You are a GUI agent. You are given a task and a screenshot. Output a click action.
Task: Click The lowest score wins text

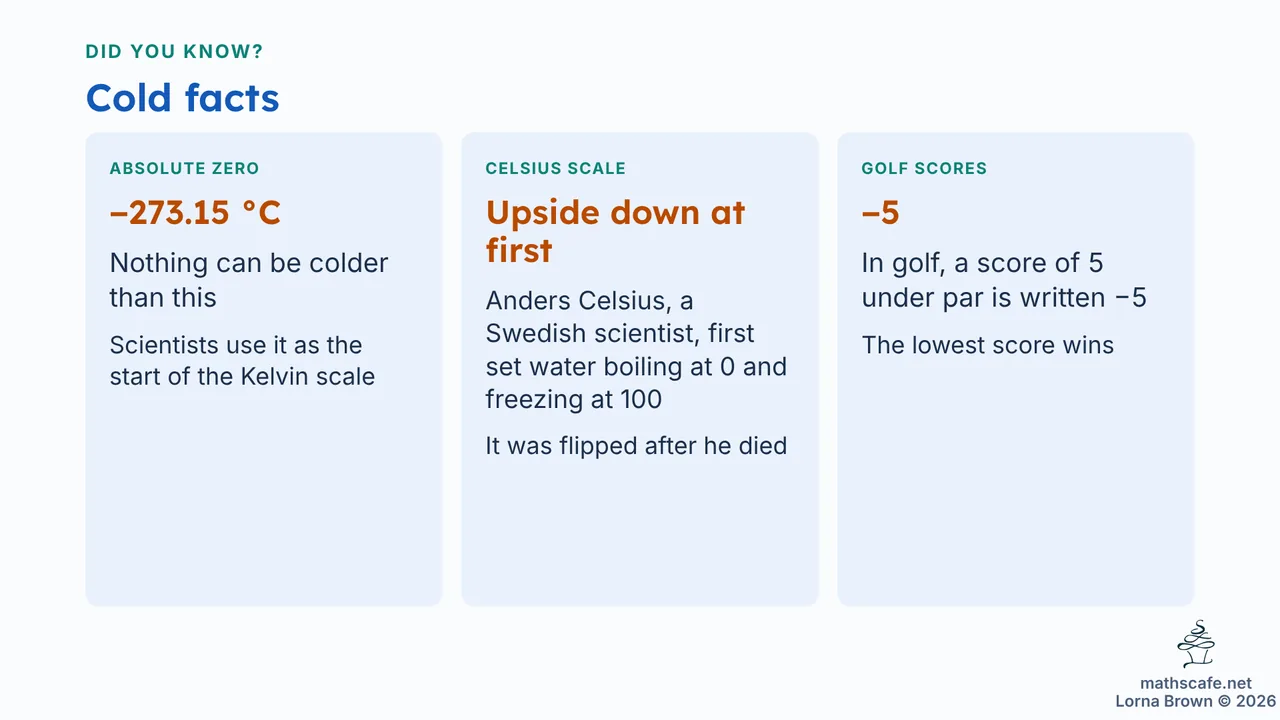coord(988,345)
